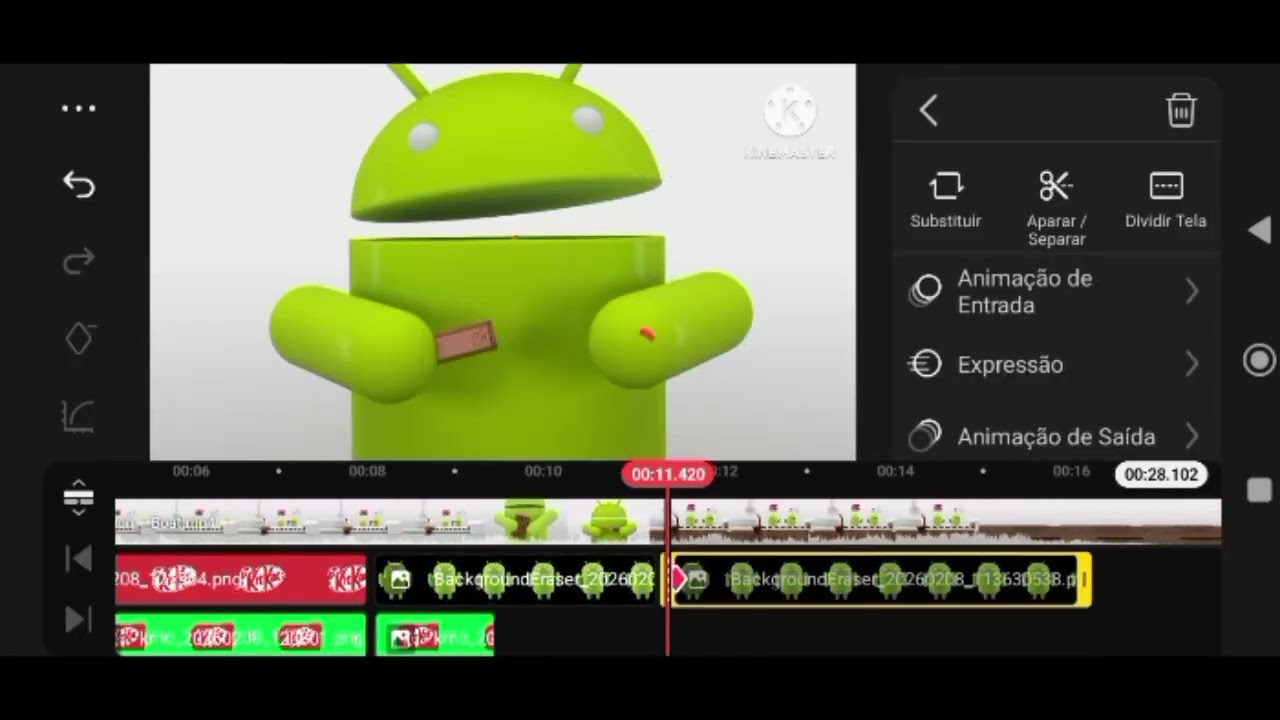Open the speed curve graph icon
1280x720 pixels.
point(79,416)
